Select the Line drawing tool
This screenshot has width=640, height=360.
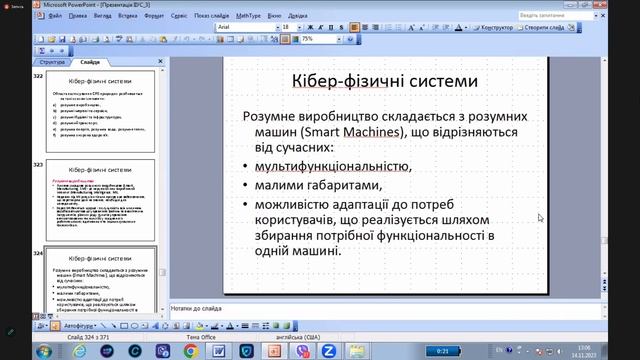[103, 326]
